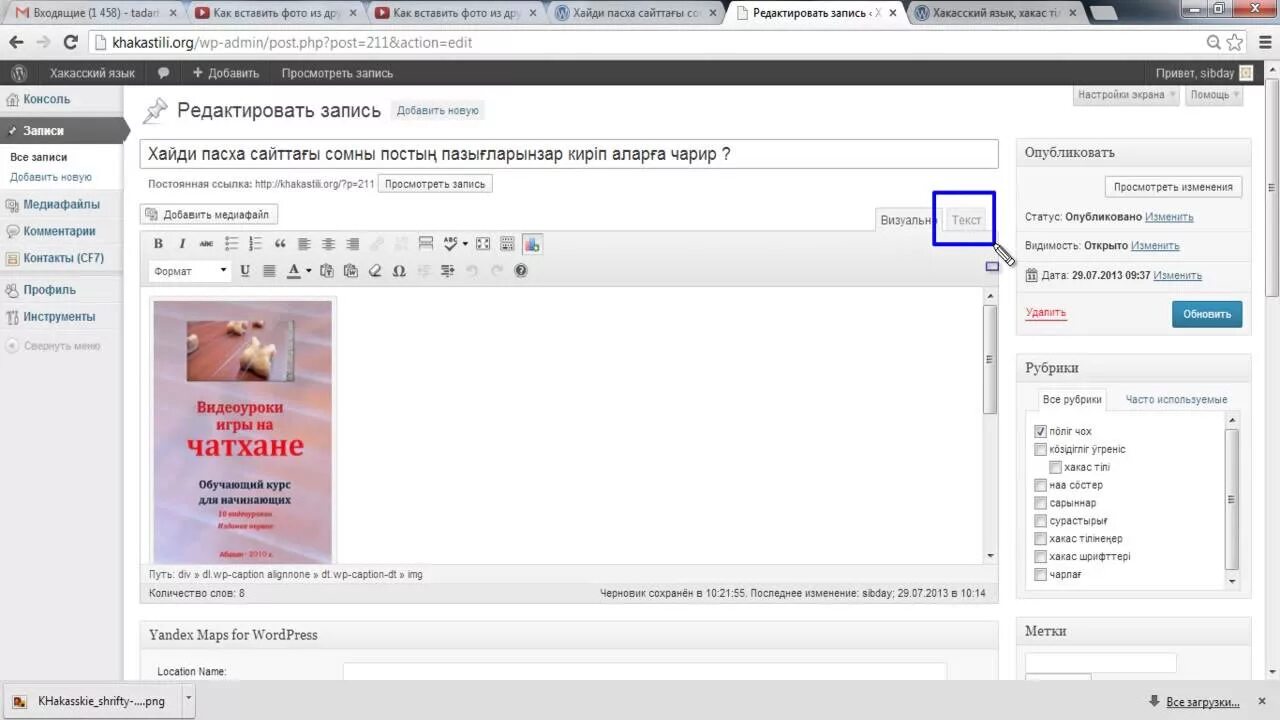Viewport: 1280px width, 720px height.
Task: Open the Формат dropdown
Action: 190,271
